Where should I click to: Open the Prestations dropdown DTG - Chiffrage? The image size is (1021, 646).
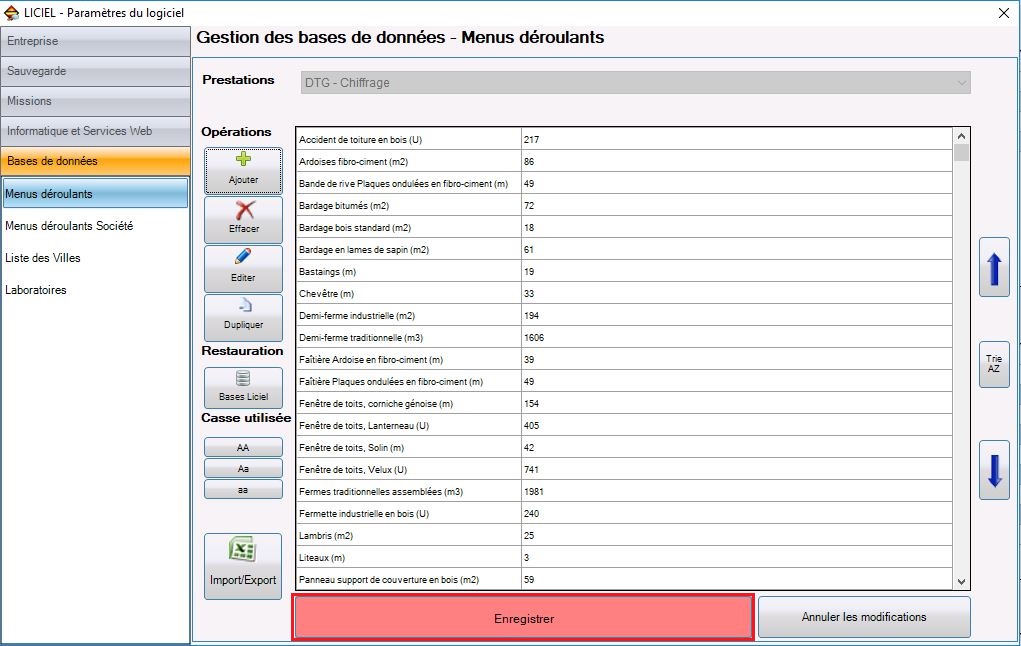(x=636, y=83)
